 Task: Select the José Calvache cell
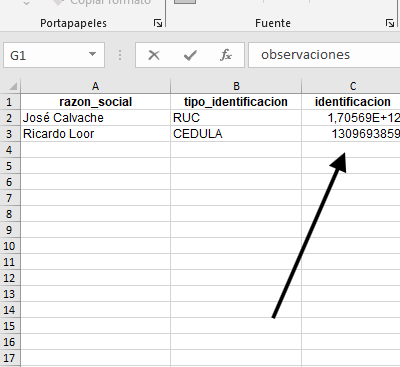coord(95,118)
